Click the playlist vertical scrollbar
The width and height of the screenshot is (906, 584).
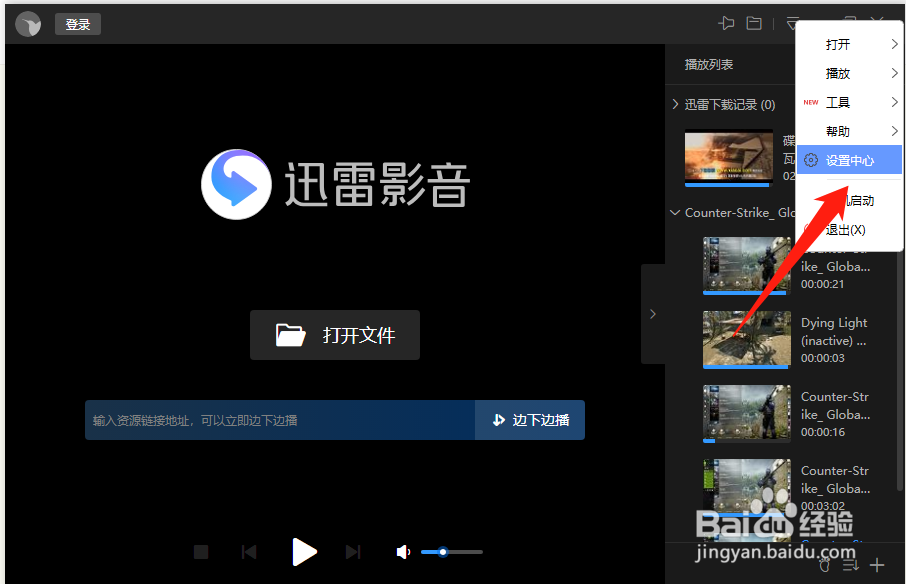[x=901, y=370]
